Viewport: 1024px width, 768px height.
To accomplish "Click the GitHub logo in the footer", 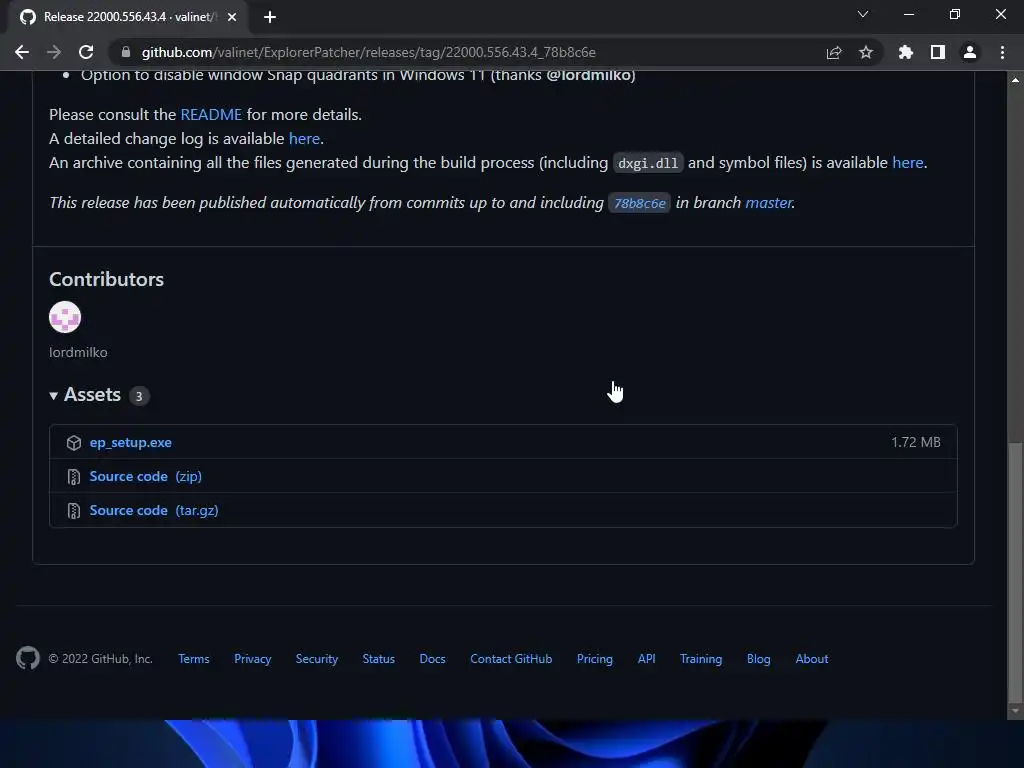I will 28,658.
